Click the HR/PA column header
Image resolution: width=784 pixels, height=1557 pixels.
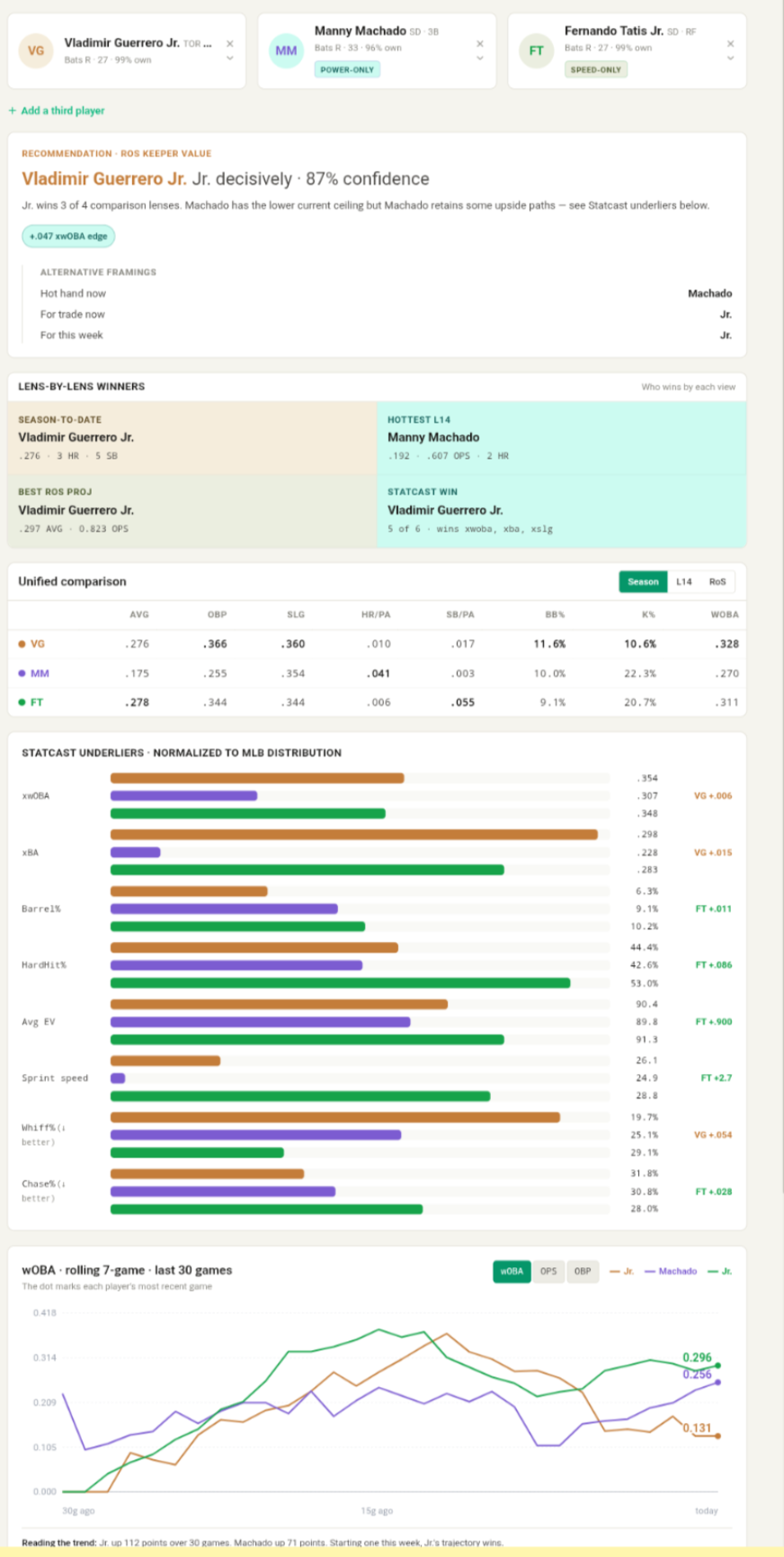point(376,615)
